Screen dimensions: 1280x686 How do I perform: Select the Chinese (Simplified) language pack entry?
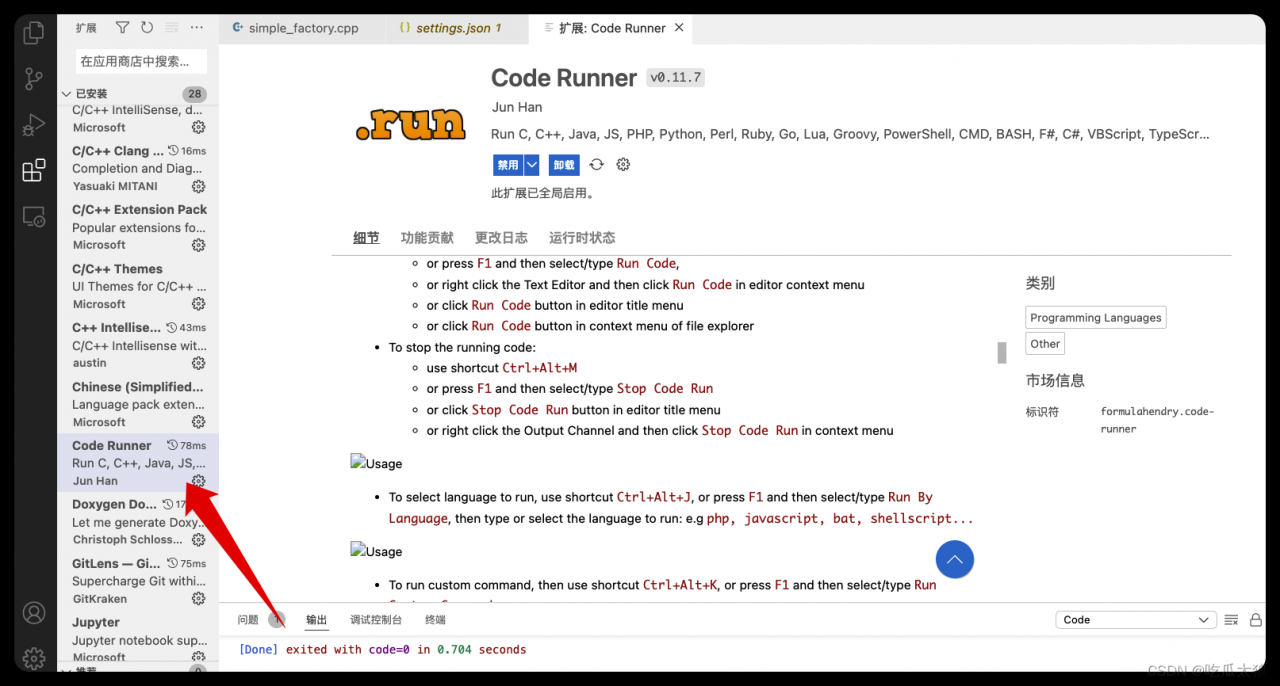click(138, 404)
